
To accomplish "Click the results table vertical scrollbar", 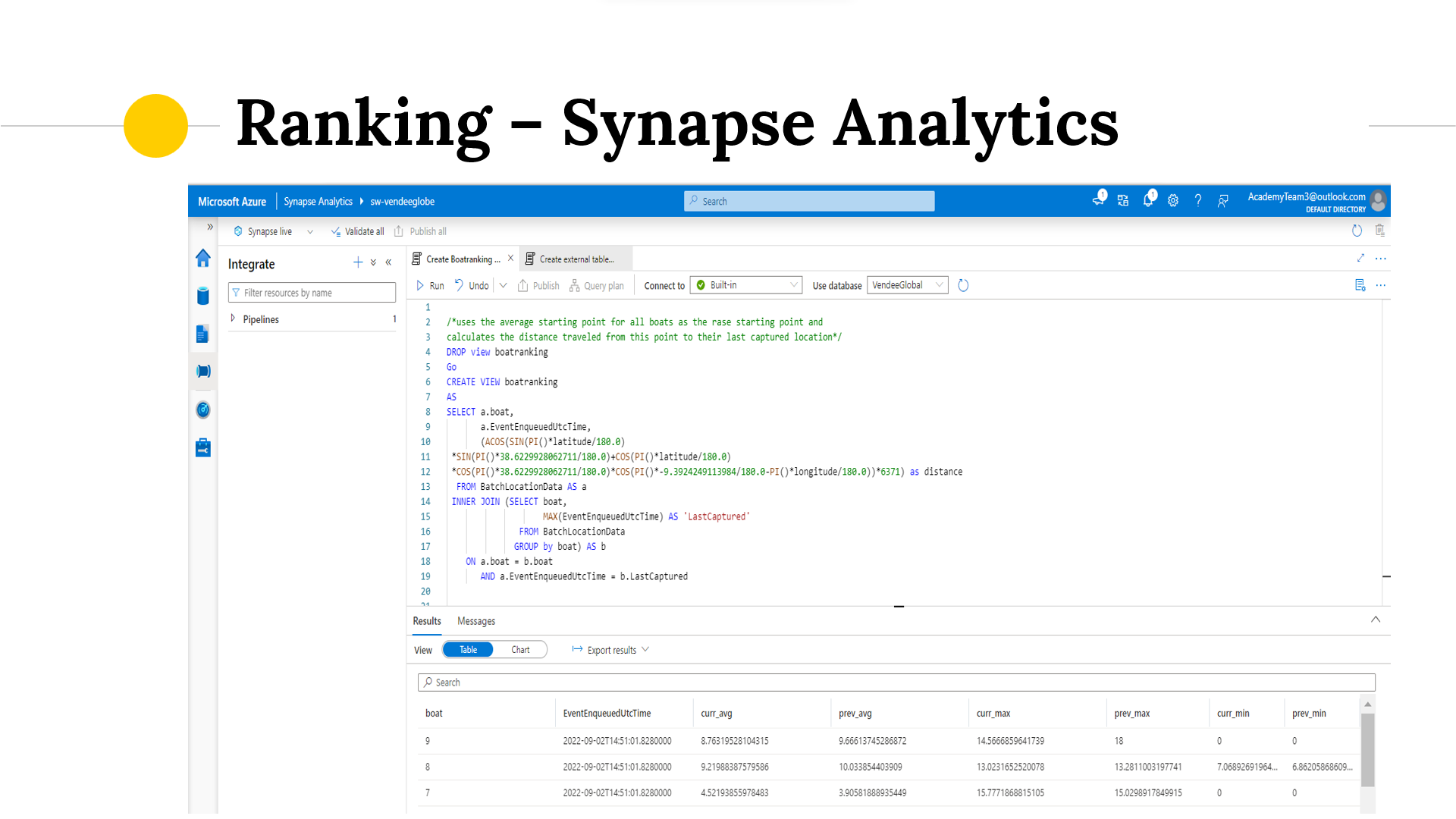I will pos(1368,750).
